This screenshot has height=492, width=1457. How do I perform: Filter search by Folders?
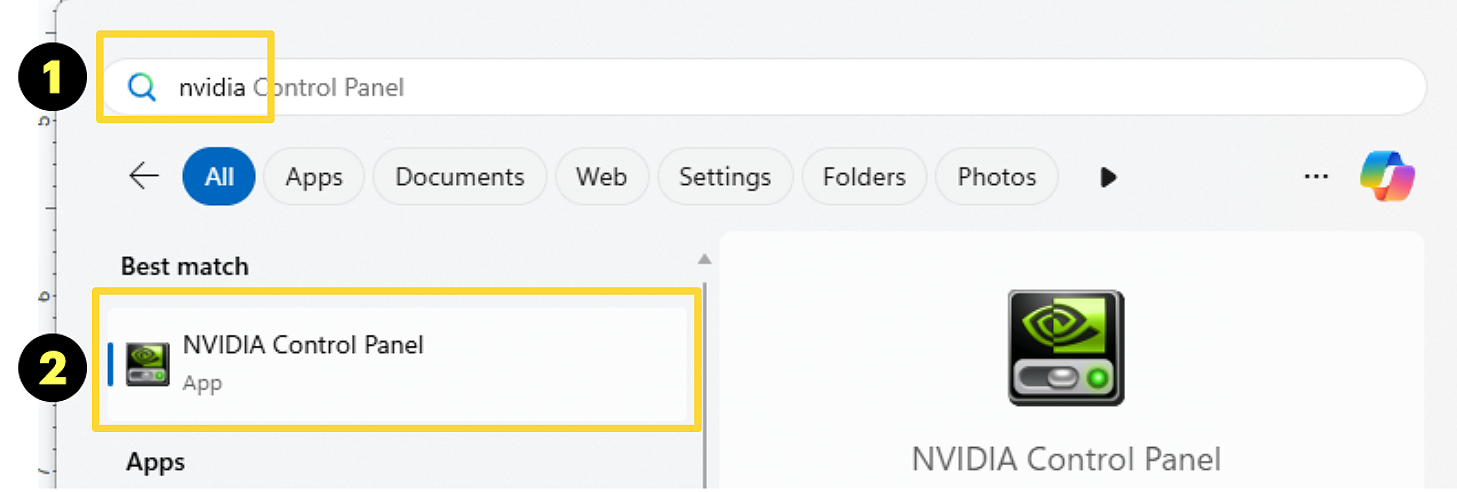click(864, 177)
